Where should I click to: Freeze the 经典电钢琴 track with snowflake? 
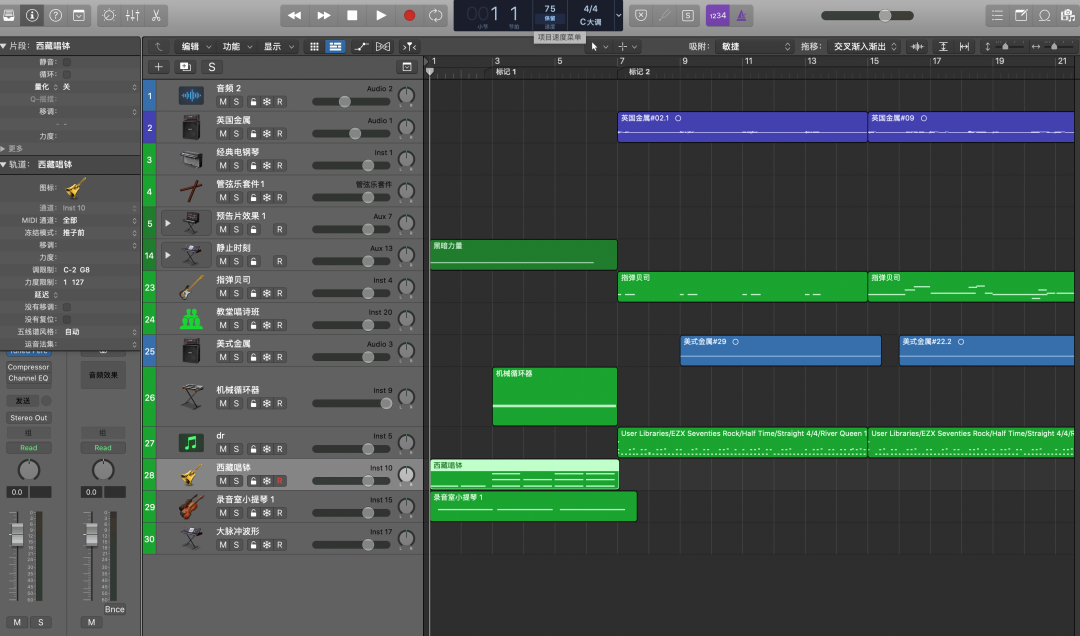267,166
